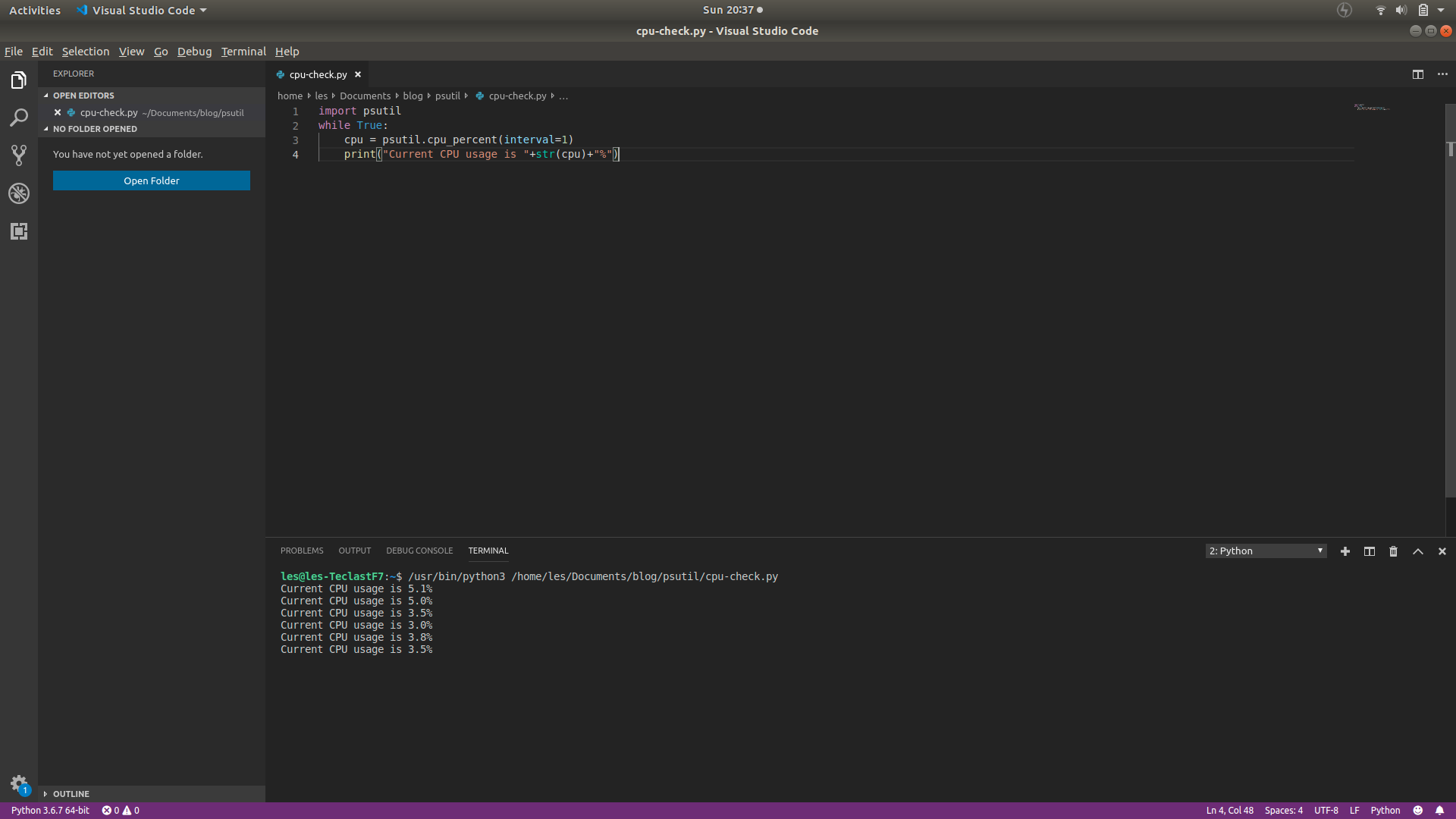Open the Terminal menu
Screen dimensions: 1456x819
point(243,52)
